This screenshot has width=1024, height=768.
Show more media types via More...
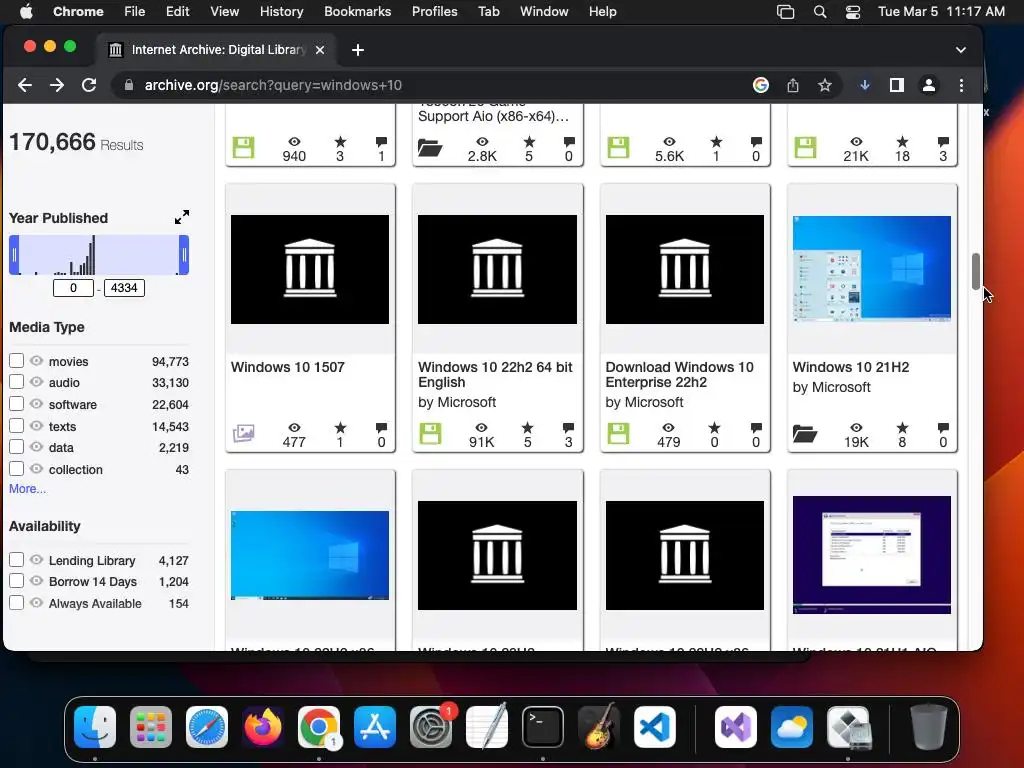coord(27,488)
